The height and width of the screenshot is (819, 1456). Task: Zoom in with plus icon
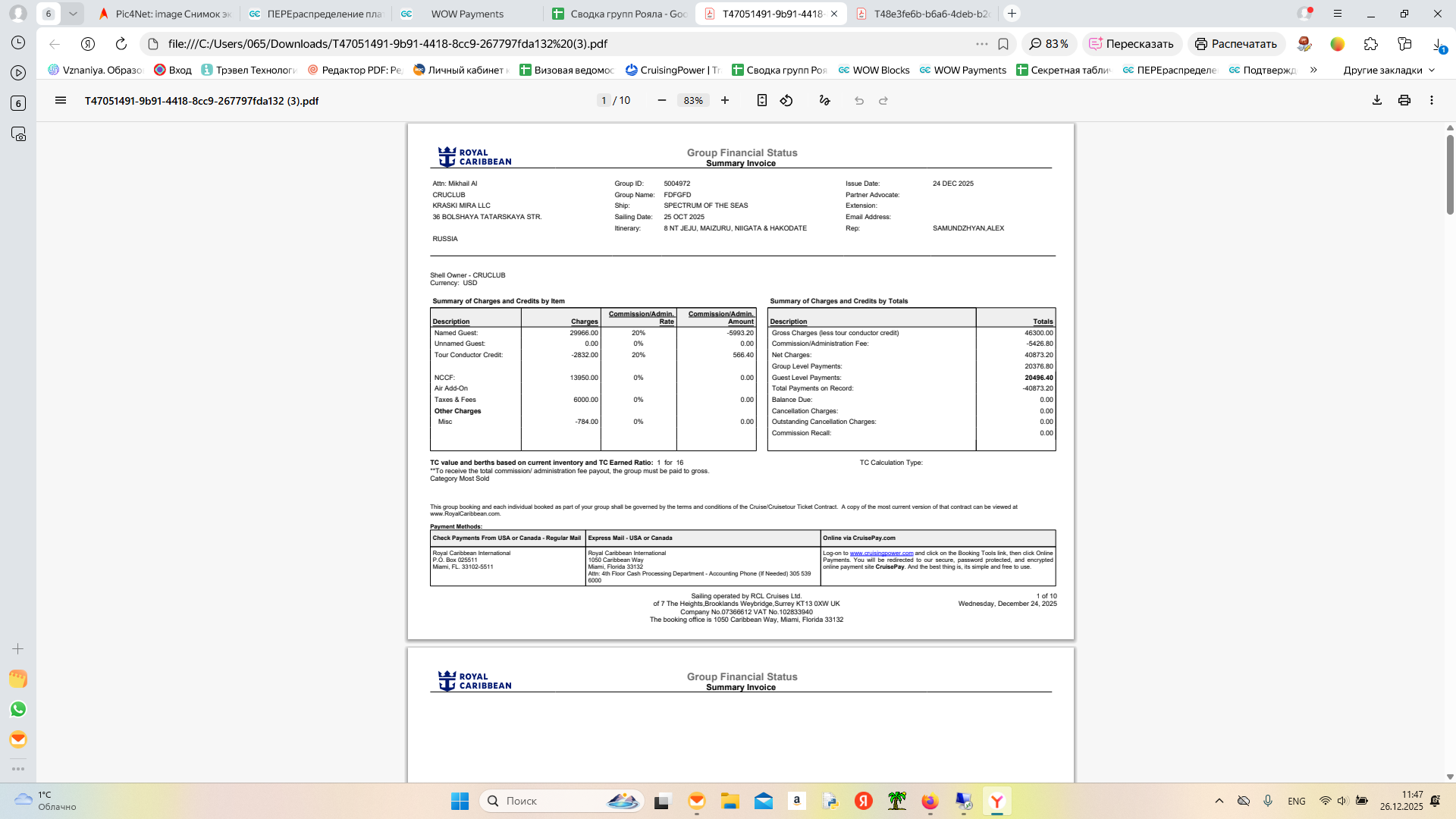[x=725, y=100]
